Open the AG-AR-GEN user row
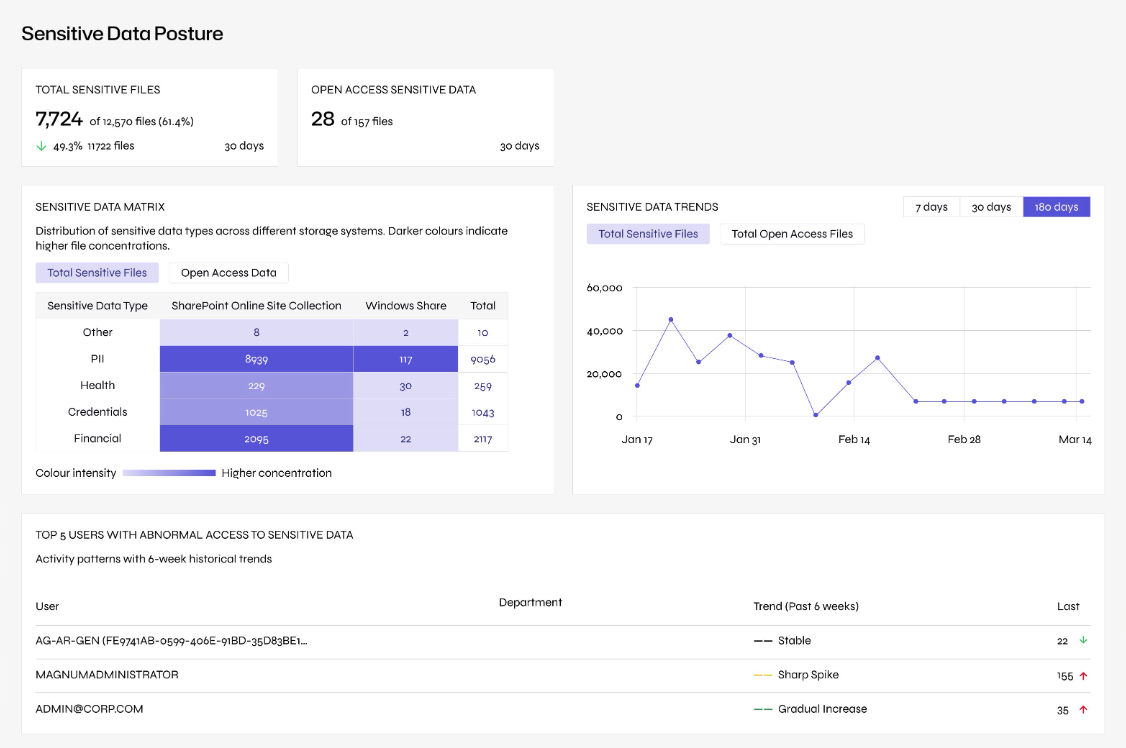The height and width of the screenshot is (748, 1126). [x=562, y=642]
